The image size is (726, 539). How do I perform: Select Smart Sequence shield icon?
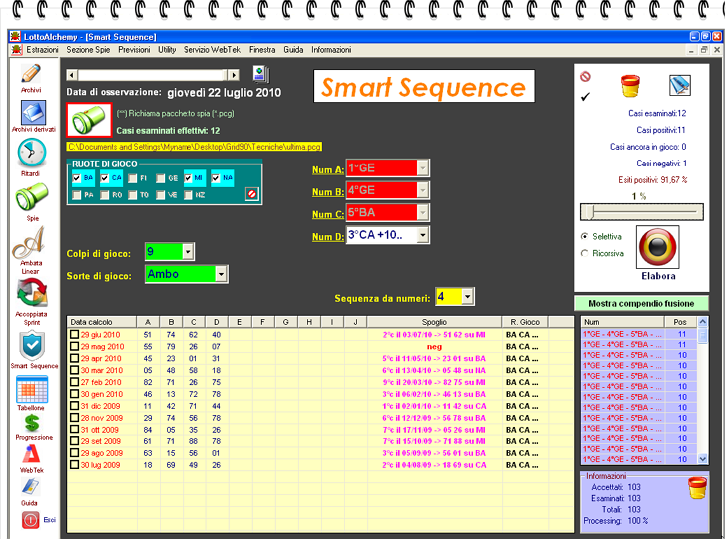click(x=32, y=346)
